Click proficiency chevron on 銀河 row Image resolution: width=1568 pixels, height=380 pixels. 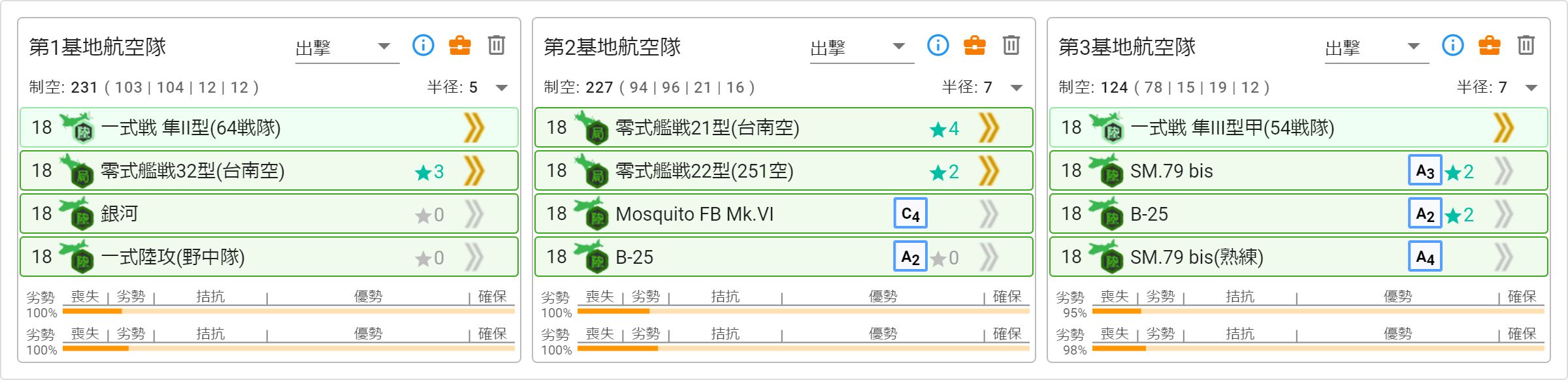pos(474,214)
